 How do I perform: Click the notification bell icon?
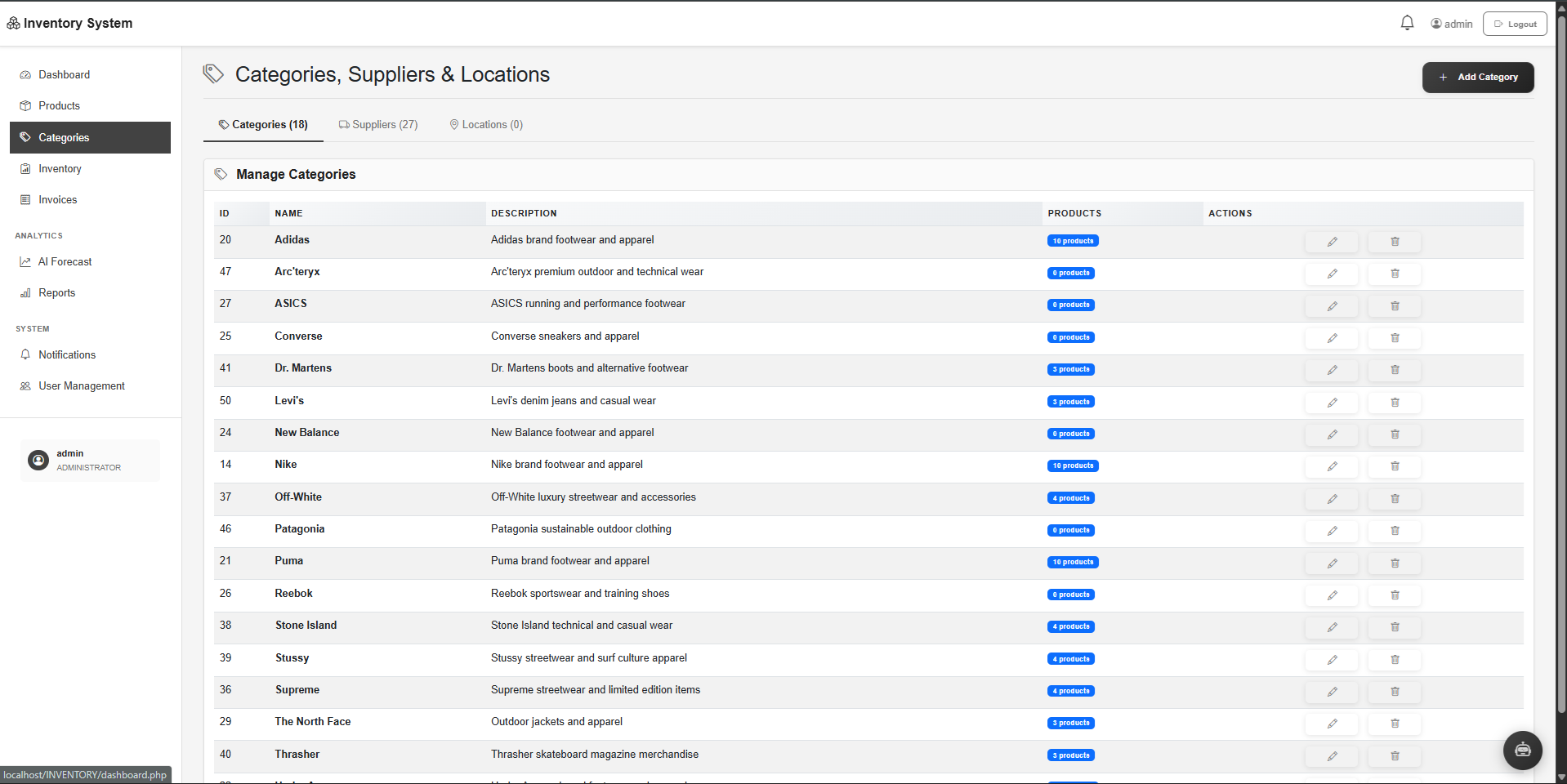pos(1406,22)
